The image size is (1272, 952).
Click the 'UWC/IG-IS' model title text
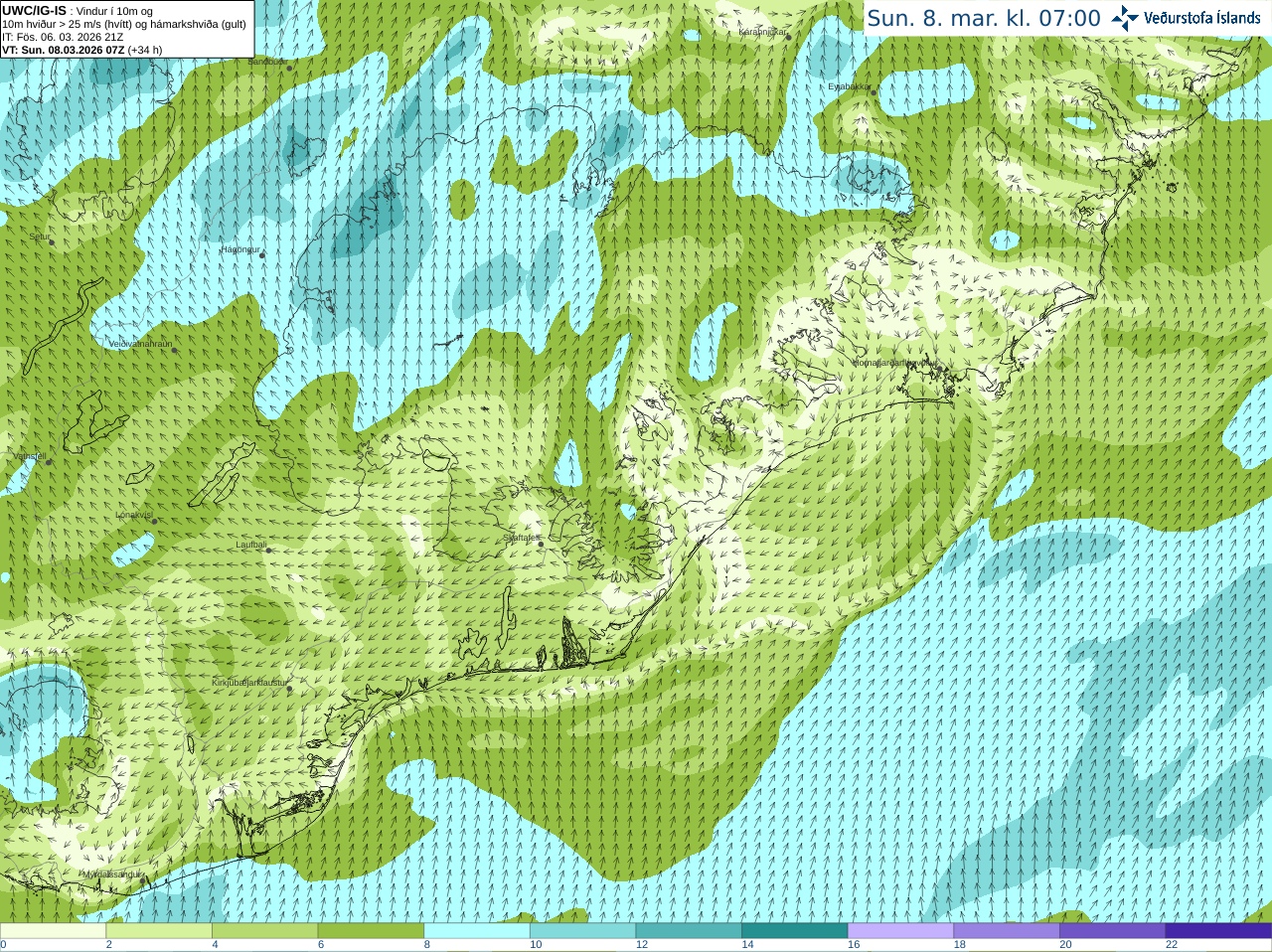[34, 11]
